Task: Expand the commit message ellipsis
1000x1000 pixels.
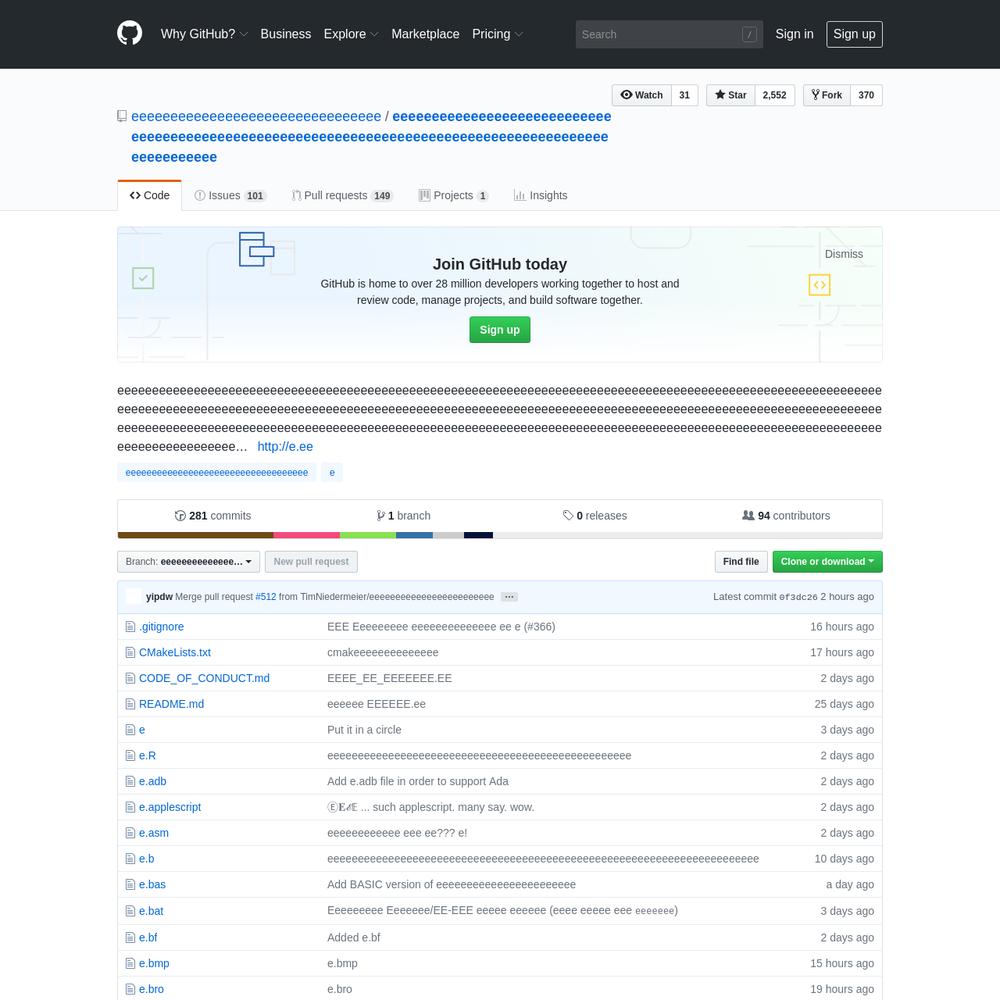Action: click(509, 597)
